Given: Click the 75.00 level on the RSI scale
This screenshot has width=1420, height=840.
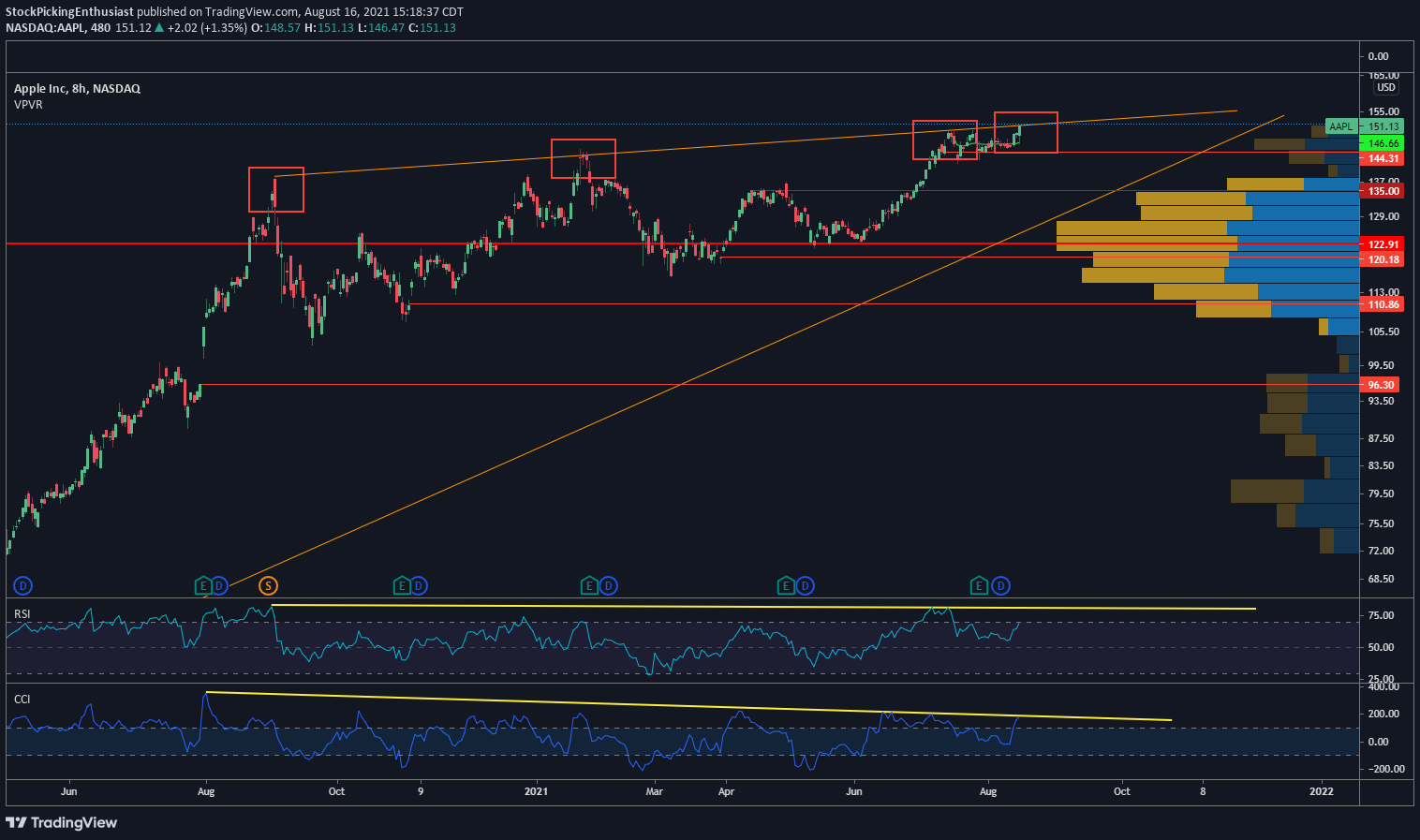Looking at the screenshot, I should pos(1381,615).
